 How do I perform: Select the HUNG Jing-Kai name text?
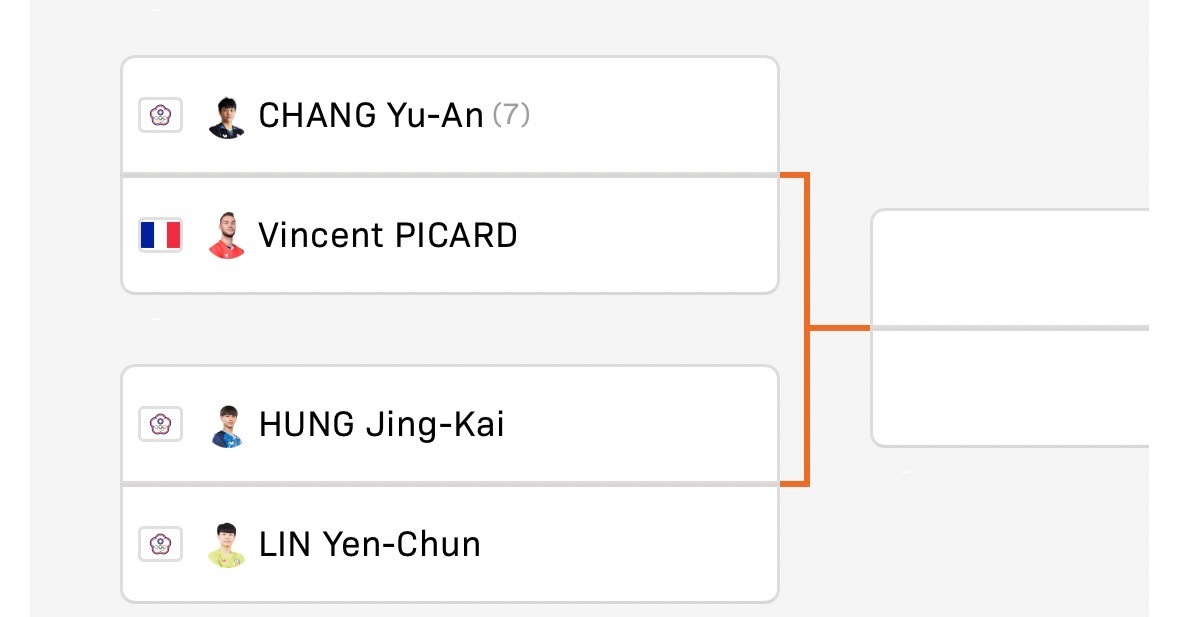click(x=381, y=425)
